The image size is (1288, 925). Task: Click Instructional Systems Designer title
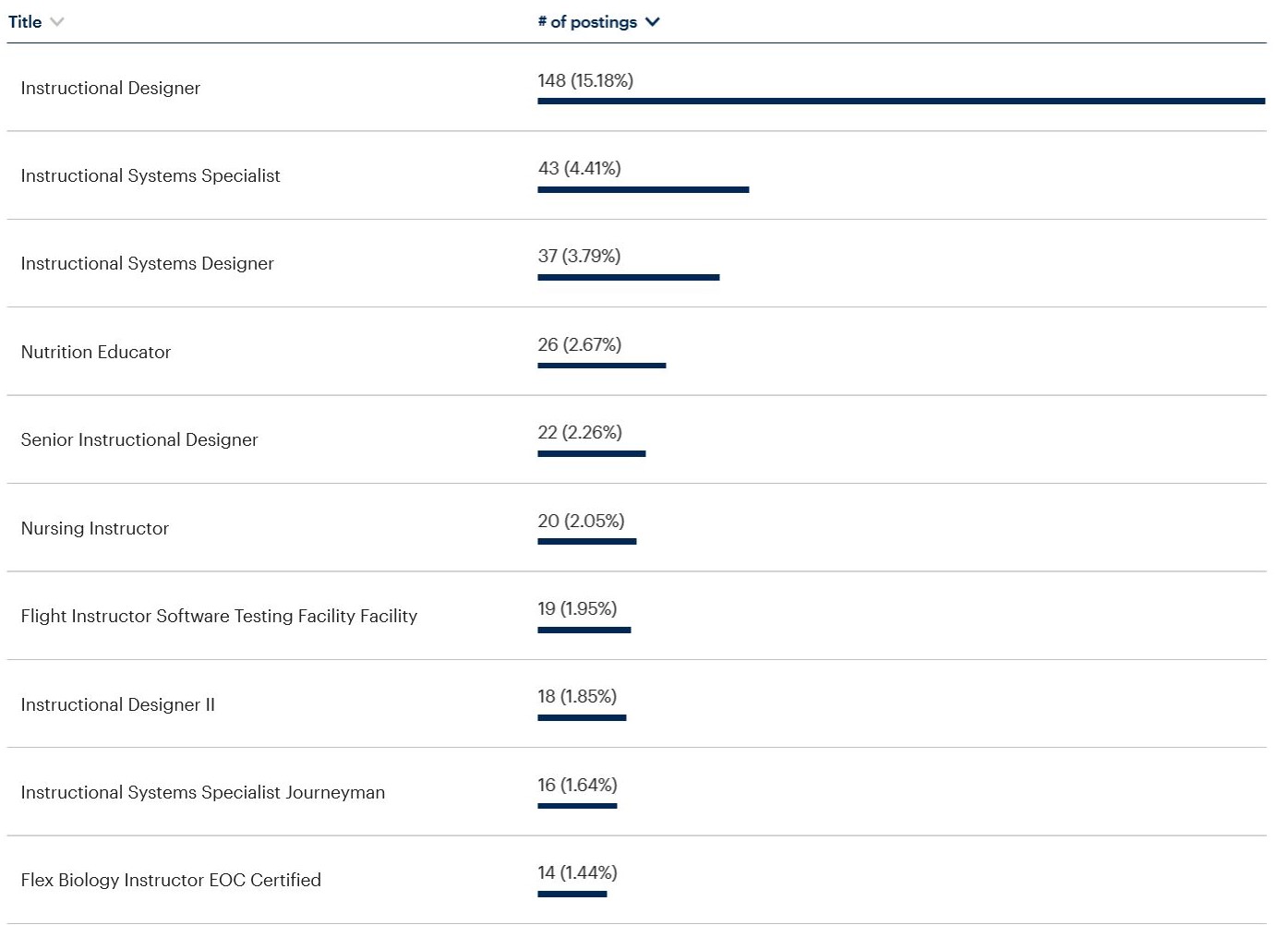(148, 263)
